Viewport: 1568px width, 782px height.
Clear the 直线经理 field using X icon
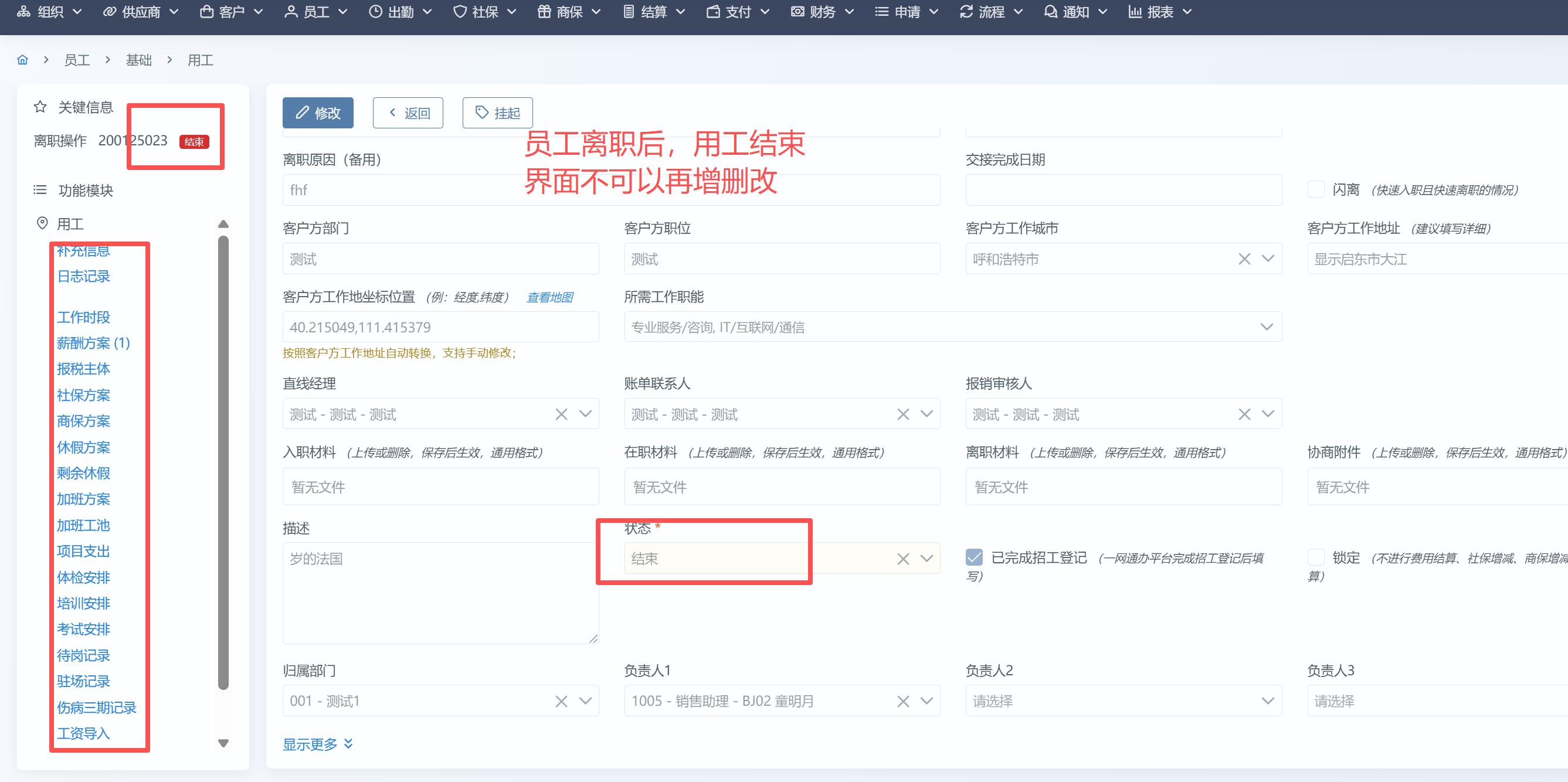(x=561, y=414)
